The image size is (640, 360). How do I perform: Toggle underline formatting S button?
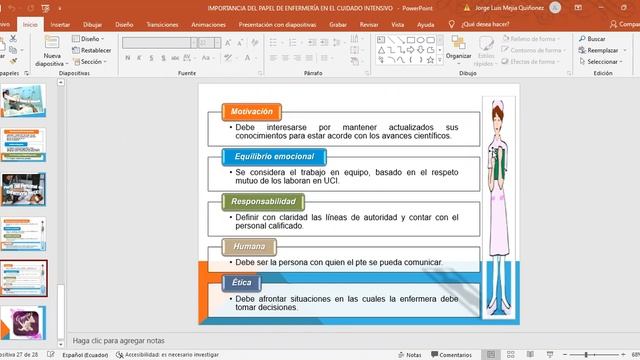point(151,58)
